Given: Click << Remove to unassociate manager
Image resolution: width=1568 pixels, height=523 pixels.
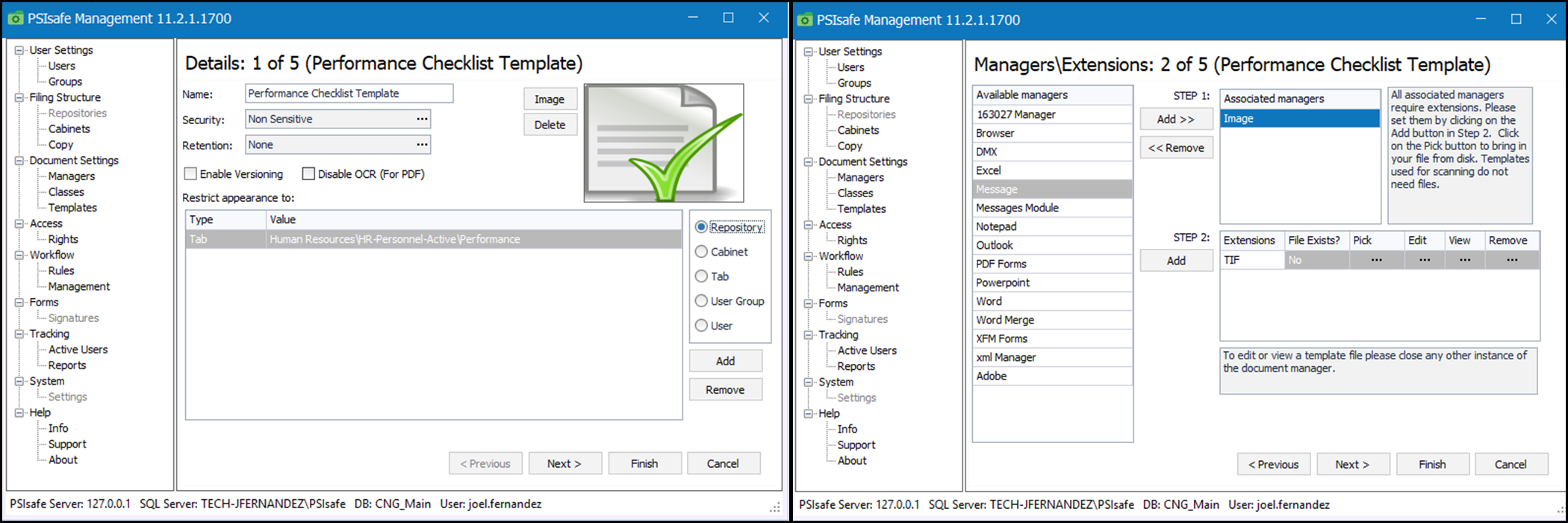Looking at the screenshot, I should 1176,148.
